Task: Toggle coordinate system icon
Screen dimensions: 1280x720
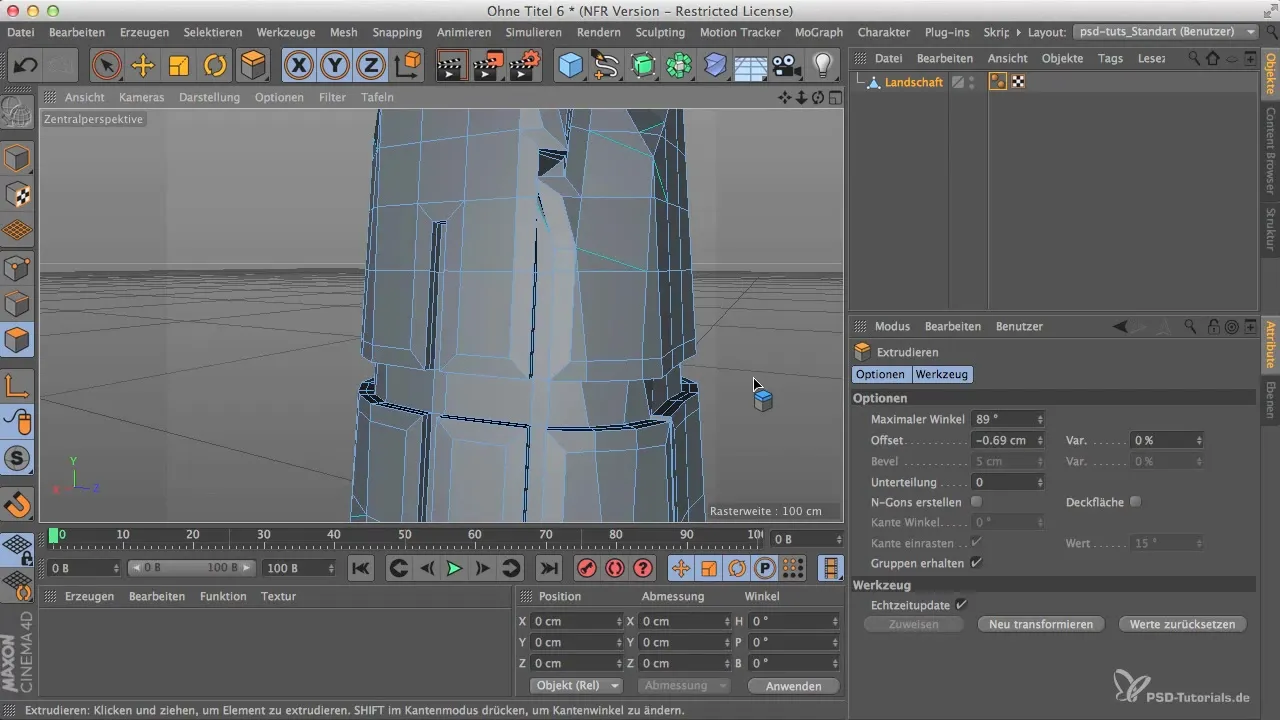Action: (408, 66)
